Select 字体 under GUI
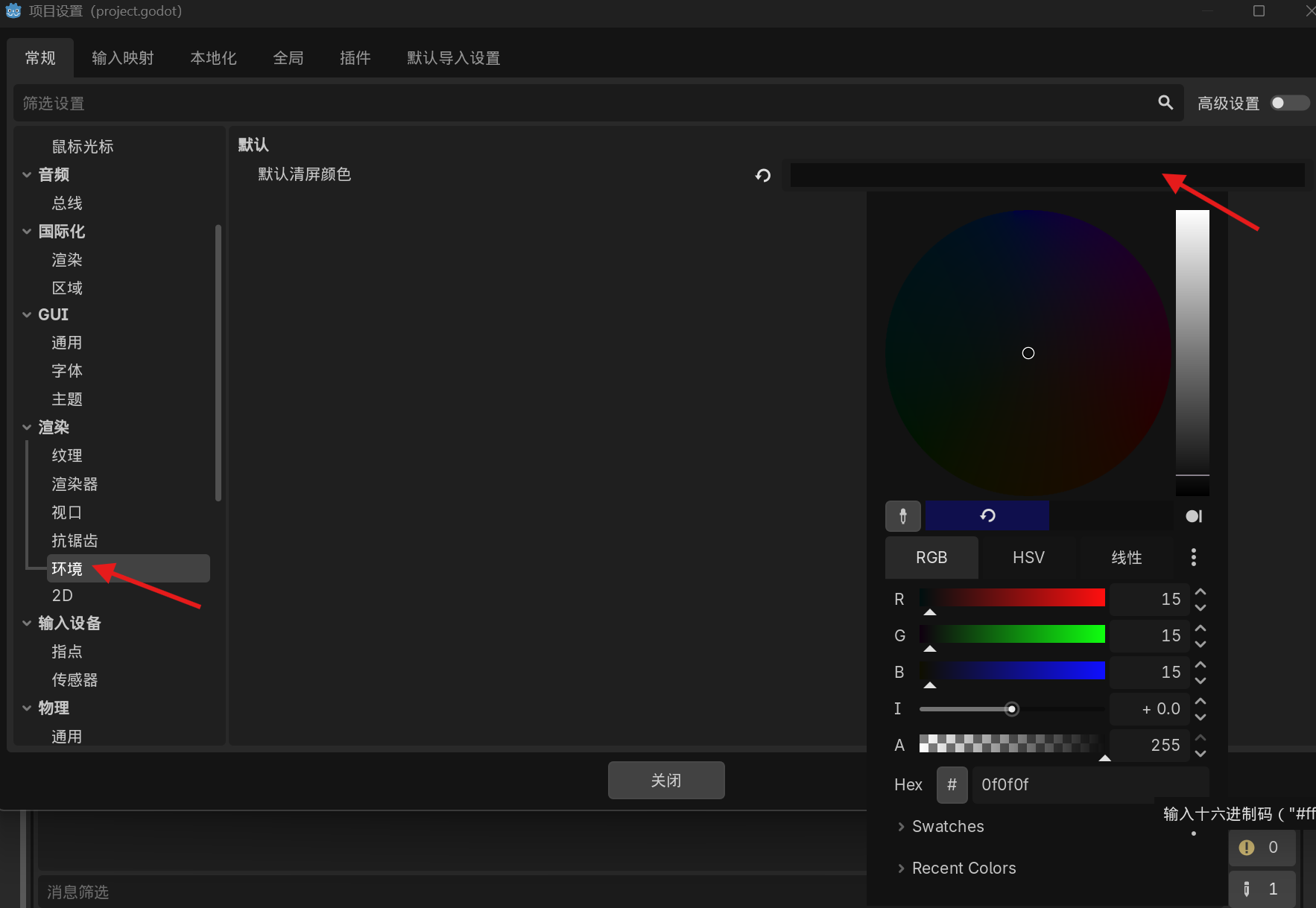1316x908 pixels. pos(67,371)
